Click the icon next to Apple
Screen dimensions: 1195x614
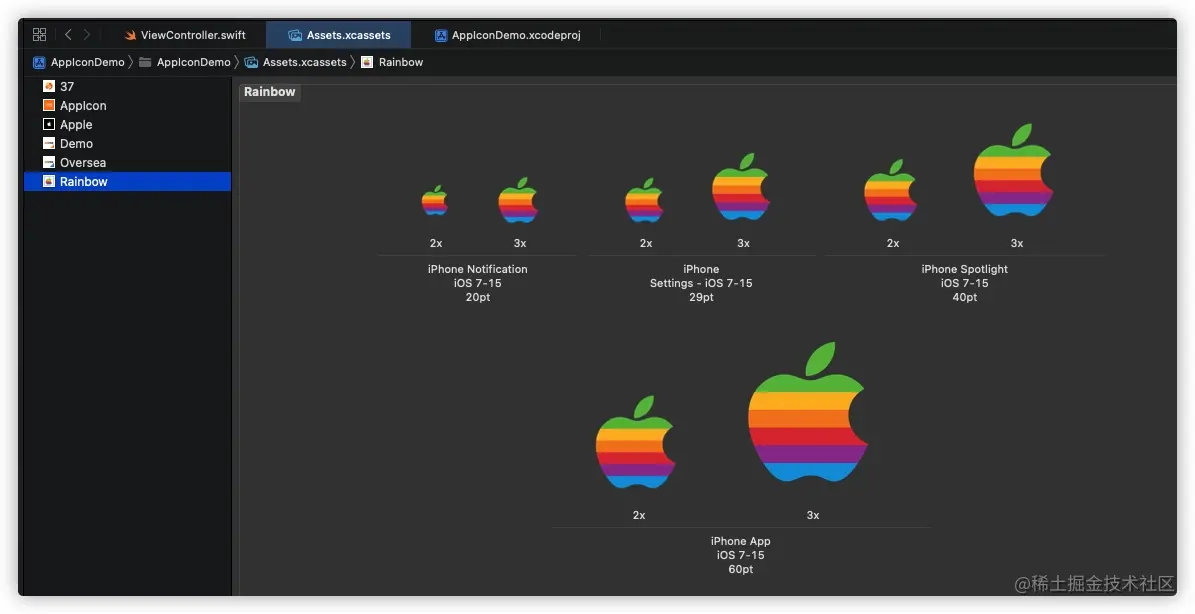(49, 124)
